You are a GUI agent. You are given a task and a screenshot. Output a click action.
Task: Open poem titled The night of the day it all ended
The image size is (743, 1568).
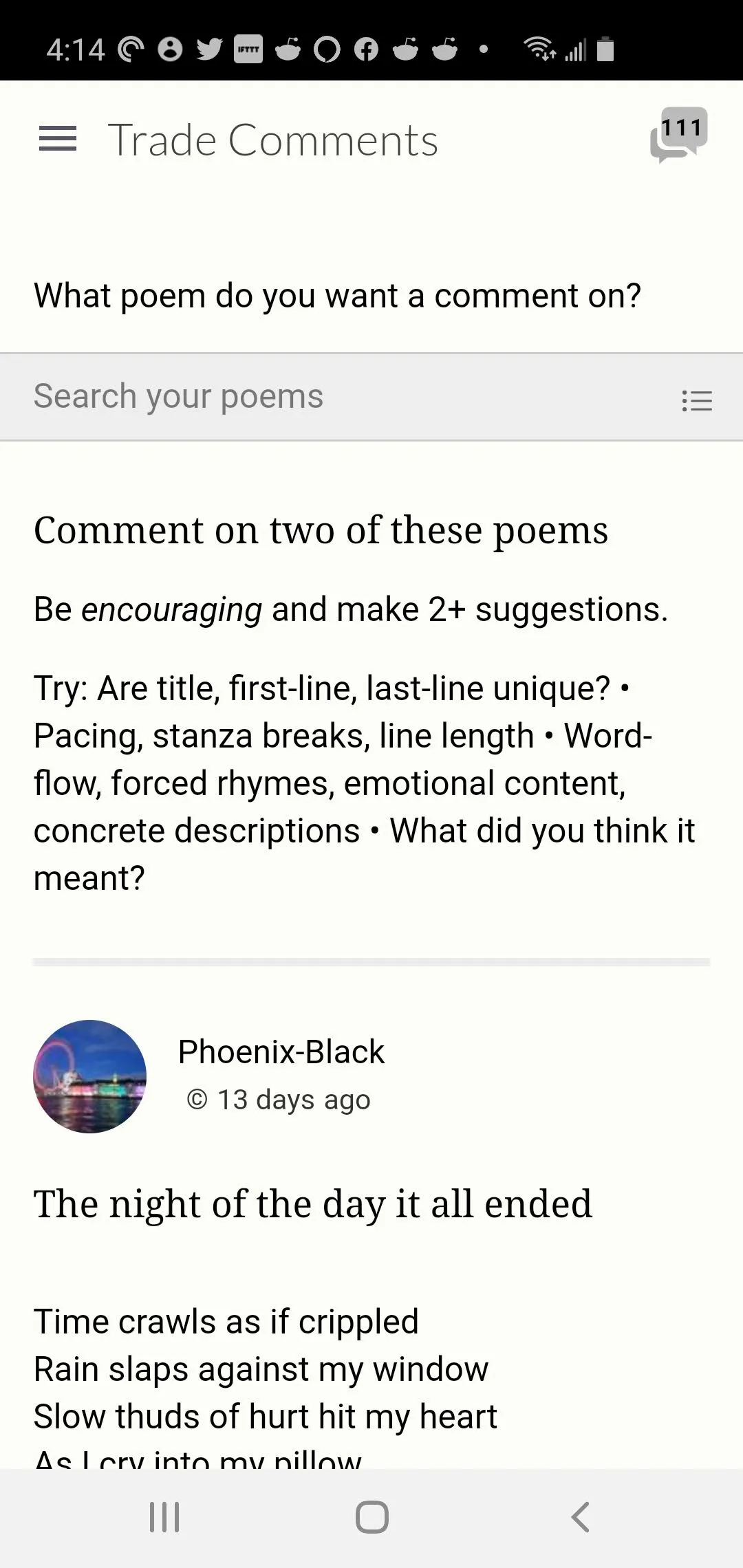point(313,1204)
